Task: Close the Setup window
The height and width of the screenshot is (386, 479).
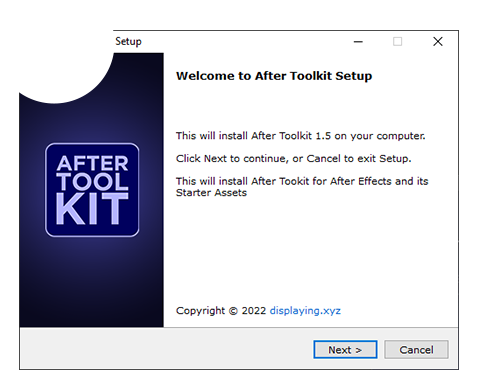Action: (438, 42)
